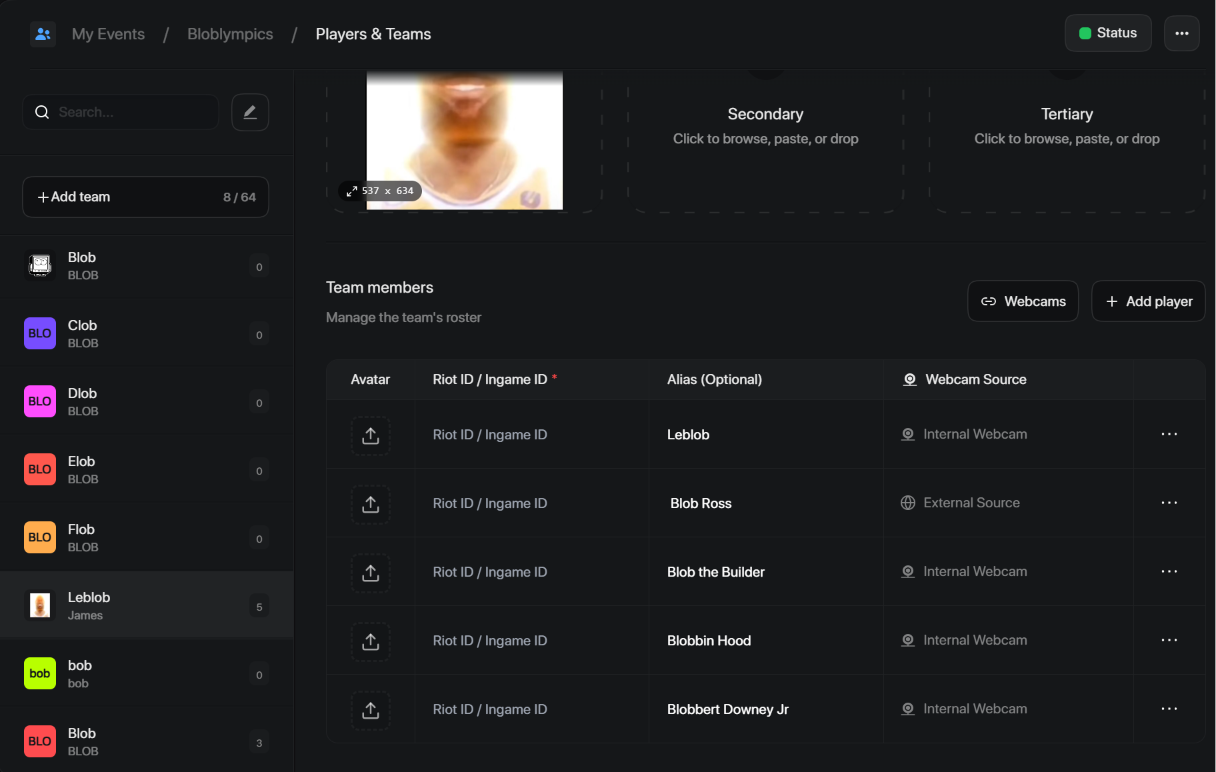Click the Secondary image drop zone
1216x772 pixels.
[765, 140]
